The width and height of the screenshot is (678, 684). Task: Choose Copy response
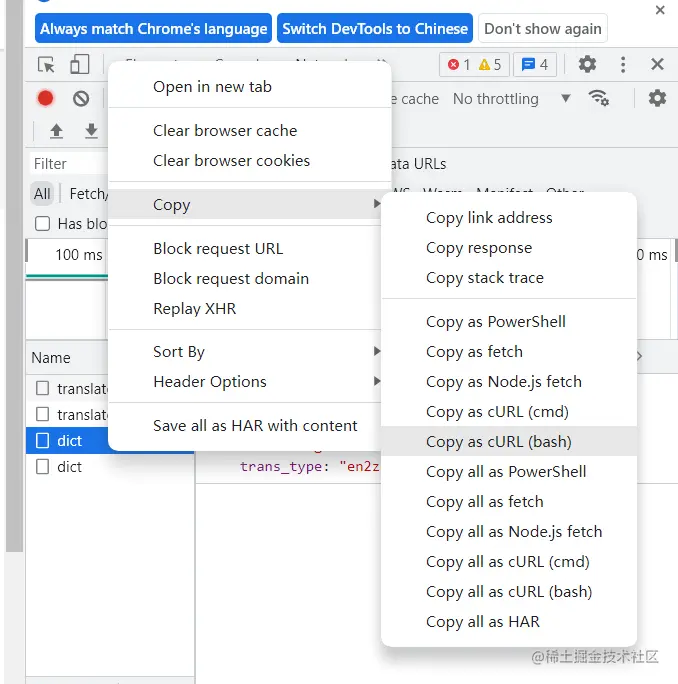(509, 248)
